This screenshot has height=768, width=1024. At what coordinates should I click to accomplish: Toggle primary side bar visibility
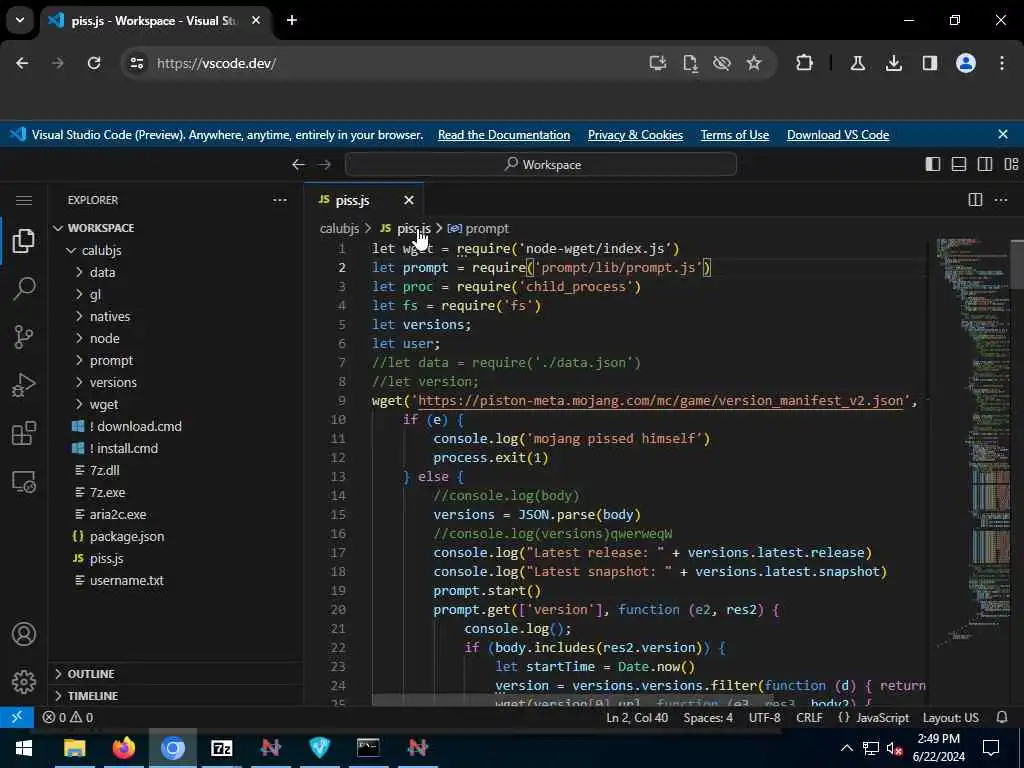pos(933,164)
